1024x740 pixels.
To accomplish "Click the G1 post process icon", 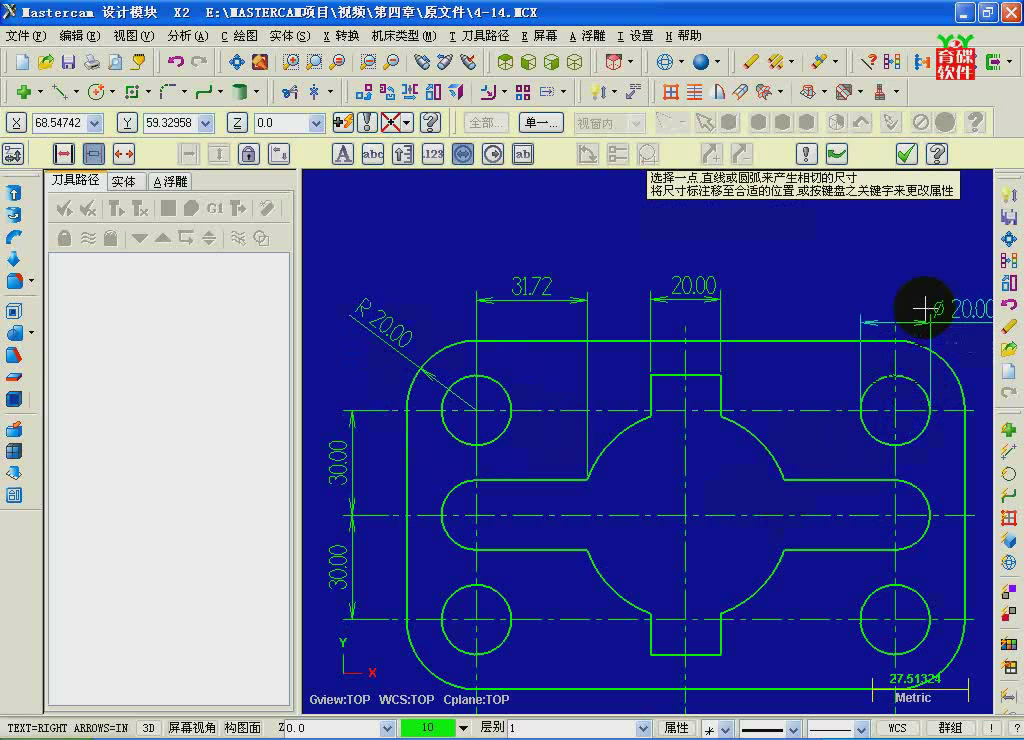I will pos(215,208).
